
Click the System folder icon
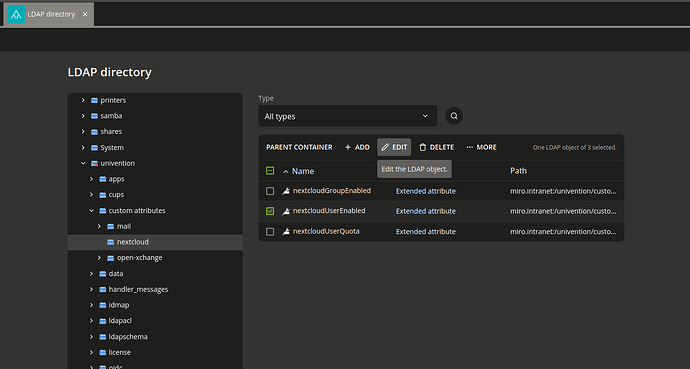94,147
